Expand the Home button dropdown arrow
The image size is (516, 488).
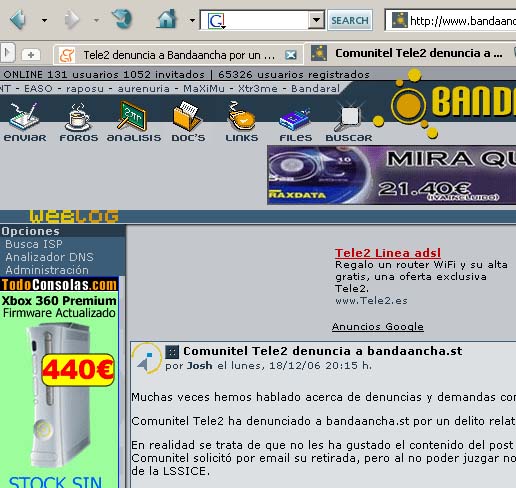[192, 20]
